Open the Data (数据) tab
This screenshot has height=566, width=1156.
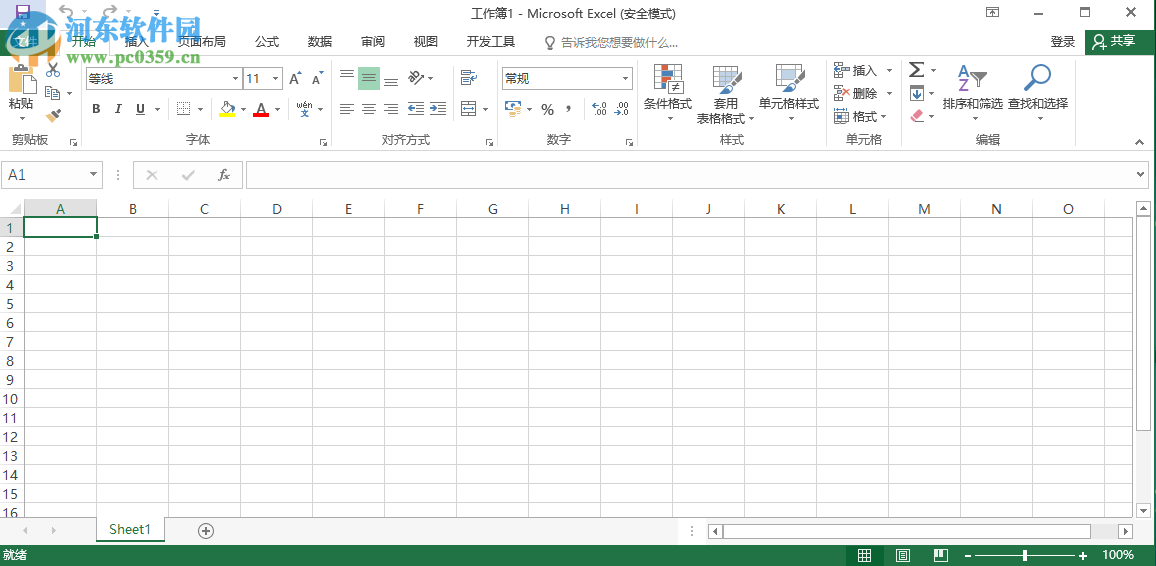[320, 42]
